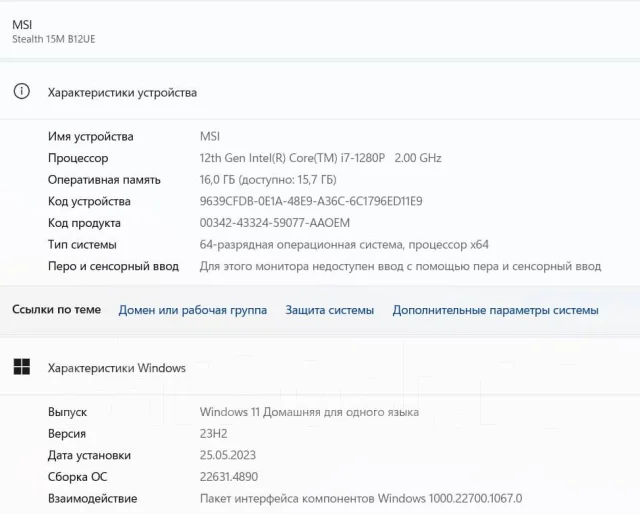This screenshot has height=514, width=640.
Task: Click the Код продукта label
Action: click(x=84, y=223)
